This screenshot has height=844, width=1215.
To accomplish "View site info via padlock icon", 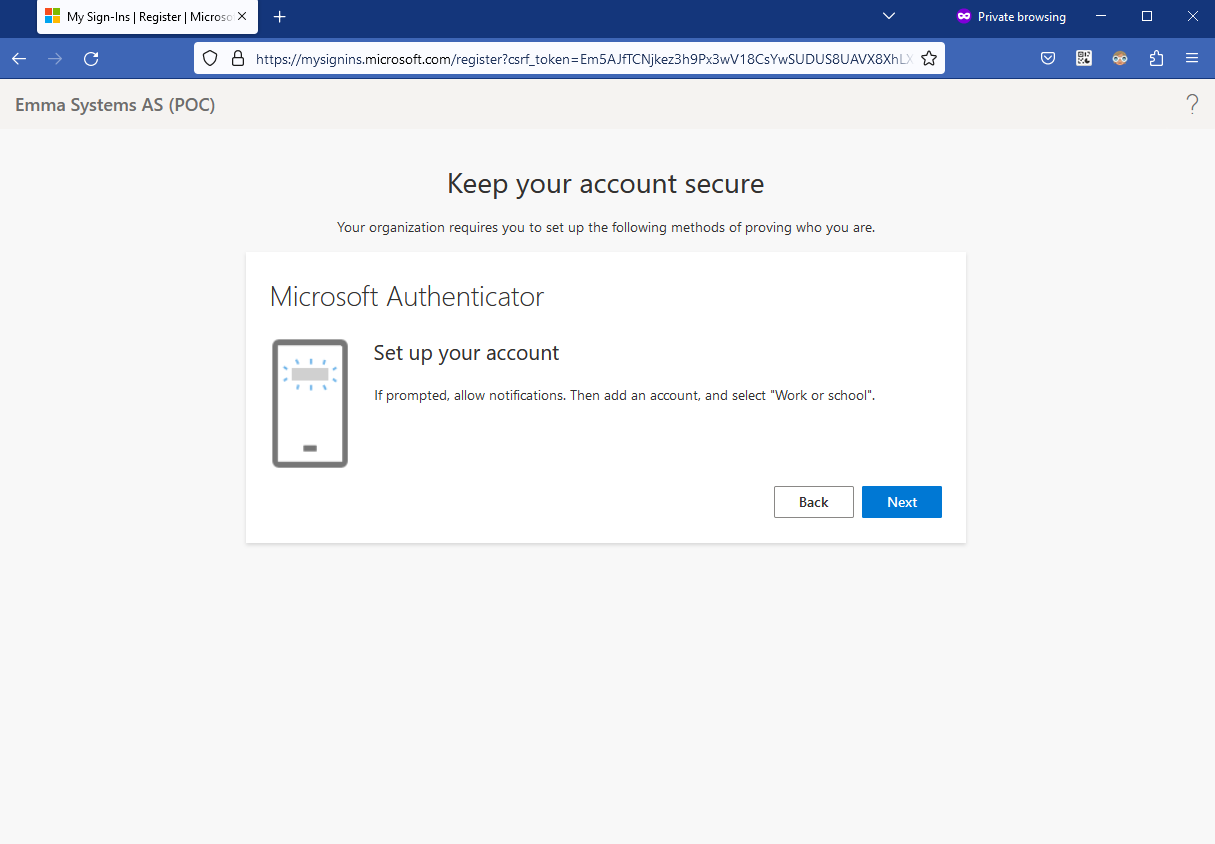I will [x=237, y=58].
